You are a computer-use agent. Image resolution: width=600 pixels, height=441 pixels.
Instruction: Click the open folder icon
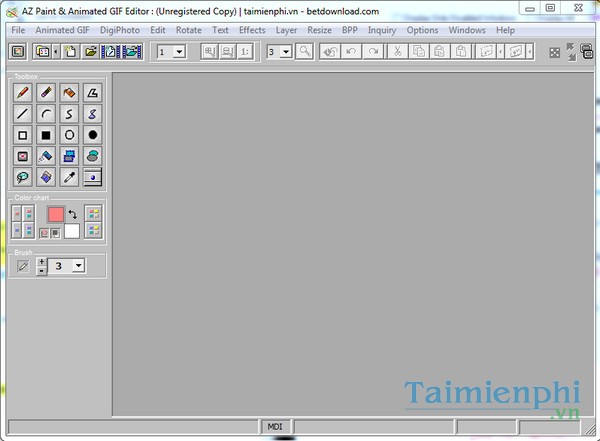[90, 51]
